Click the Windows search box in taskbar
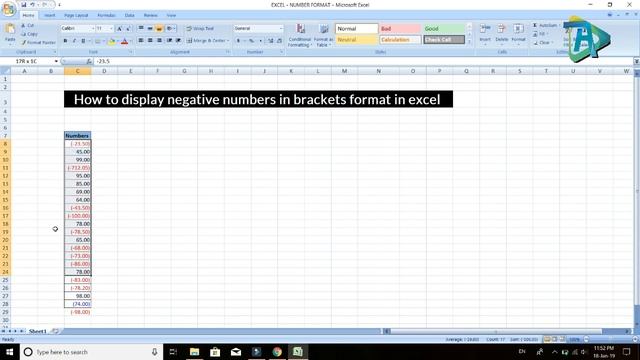The image size is (640, 360). 91,352
